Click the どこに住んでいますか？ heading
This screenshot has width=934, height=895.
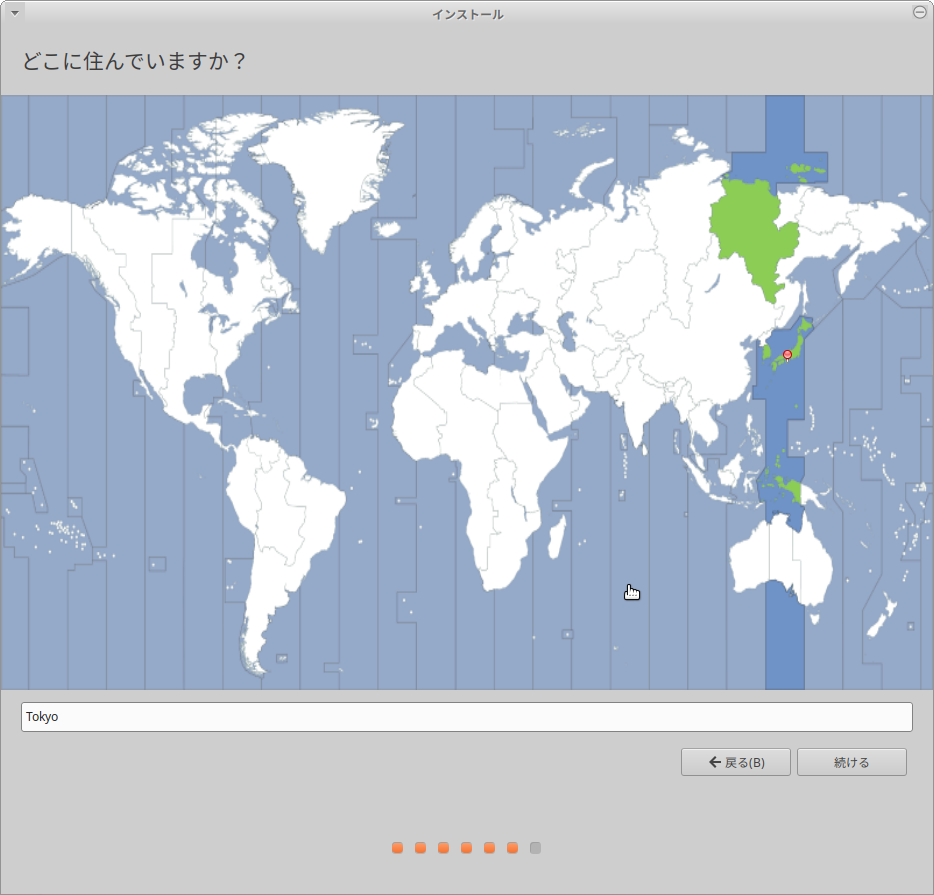tap(134, 61)
